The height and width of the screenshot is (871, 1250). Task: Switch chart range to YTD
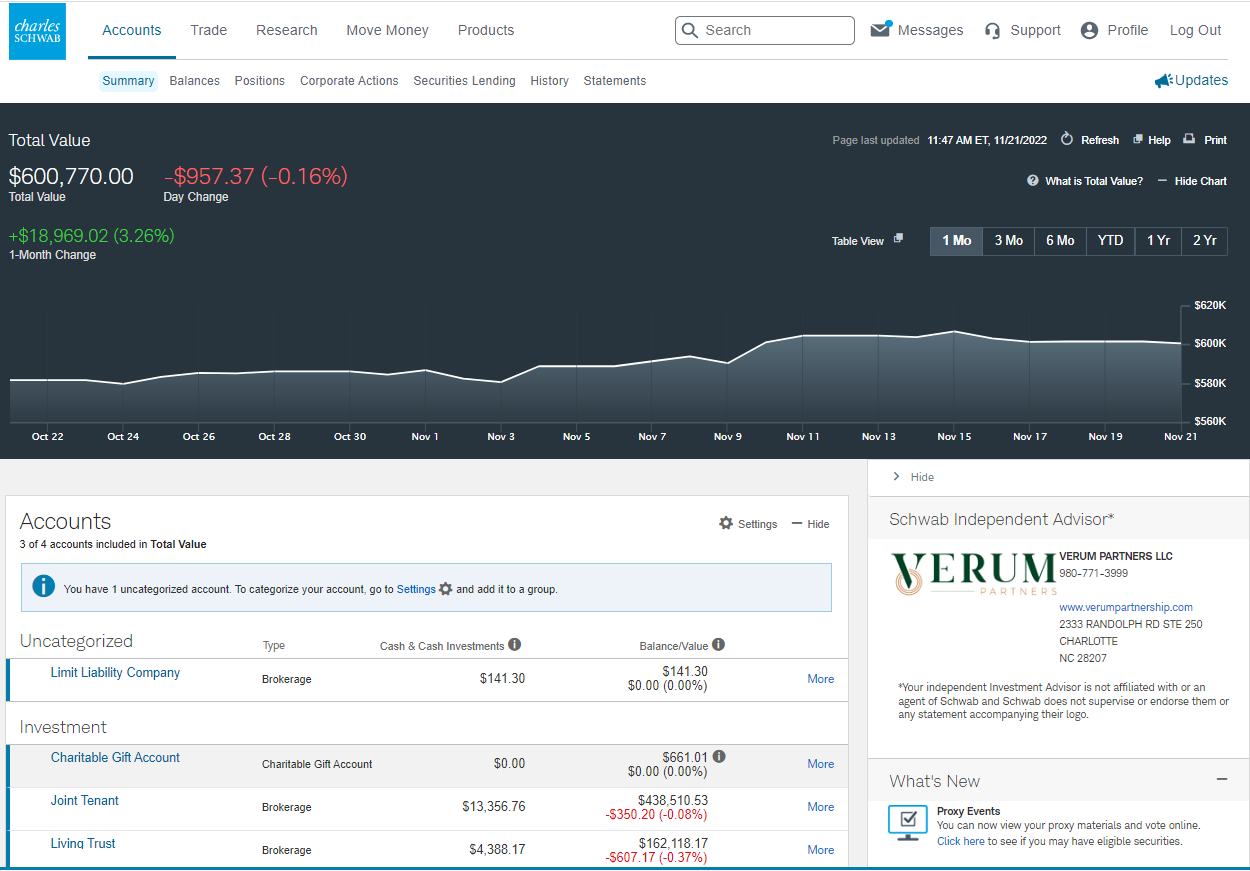(x=1110, y=241)
